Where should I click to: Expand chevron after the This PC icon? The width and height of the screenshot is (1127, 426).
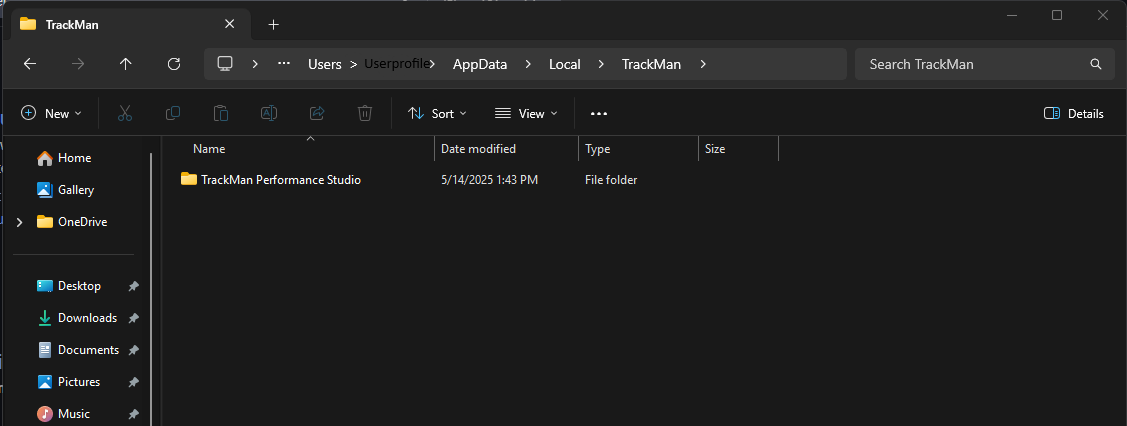pos(255,64)
